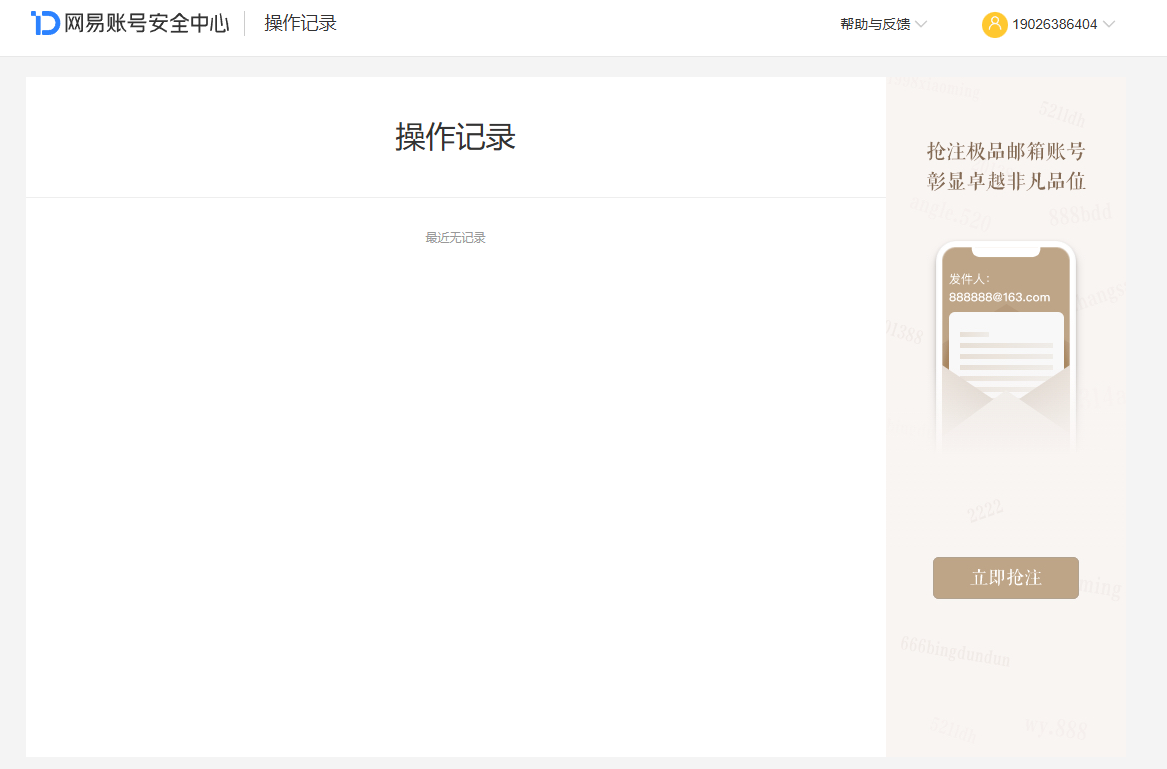Click the yellow user avatar icon
The width and height of the screenshot is (1167, 769).
[x=994, y=25]
